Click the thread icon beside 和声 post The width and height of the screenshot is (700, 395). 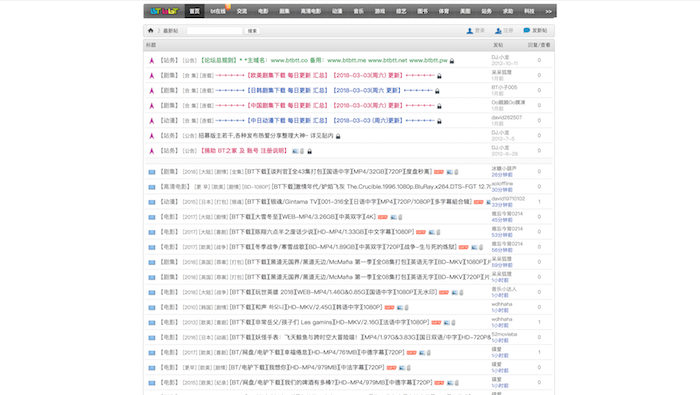pyautogui.click(x=152, y=308)
